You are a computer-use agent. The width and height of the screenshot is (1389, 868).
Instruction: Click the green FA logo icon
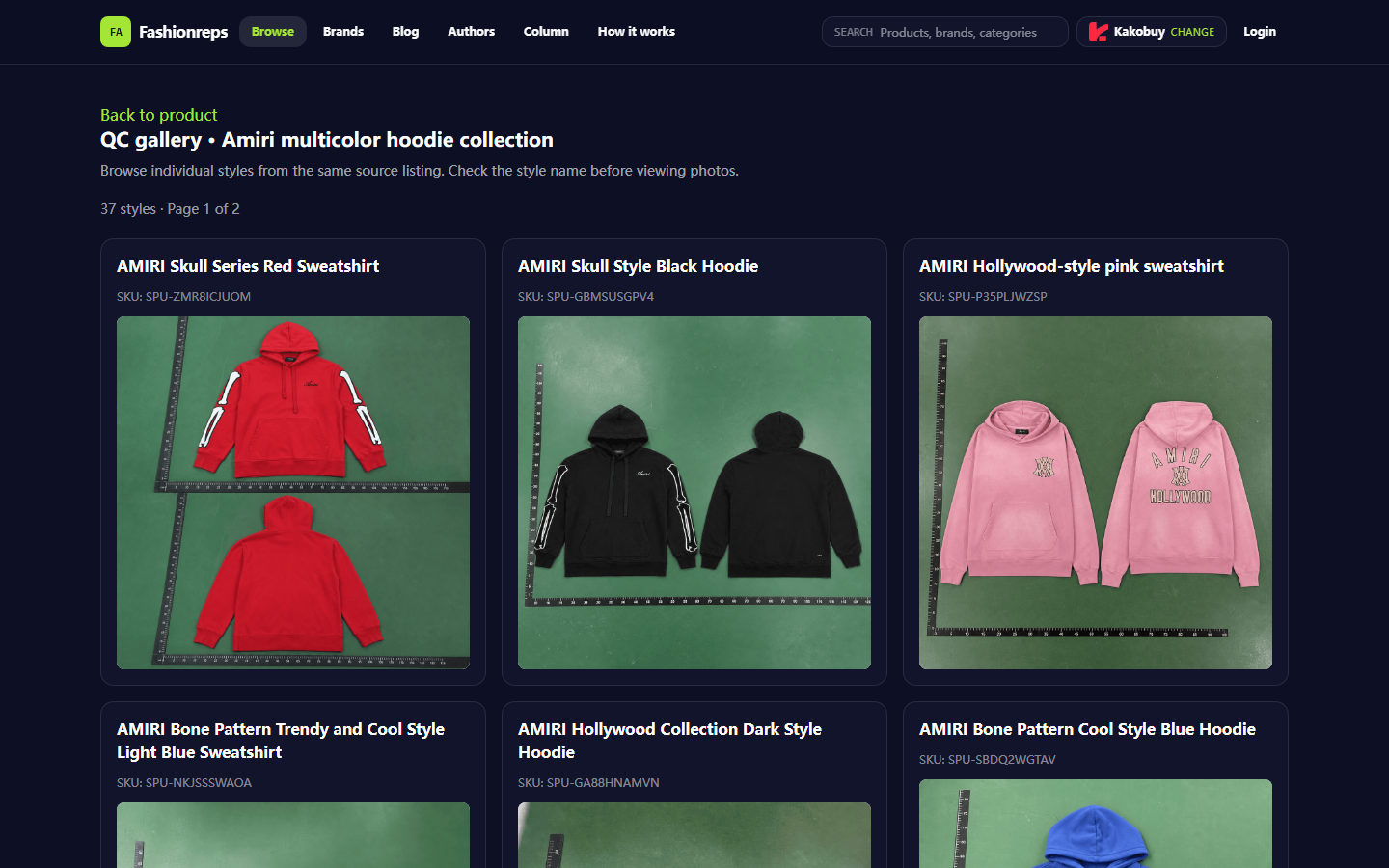(116, 32)
